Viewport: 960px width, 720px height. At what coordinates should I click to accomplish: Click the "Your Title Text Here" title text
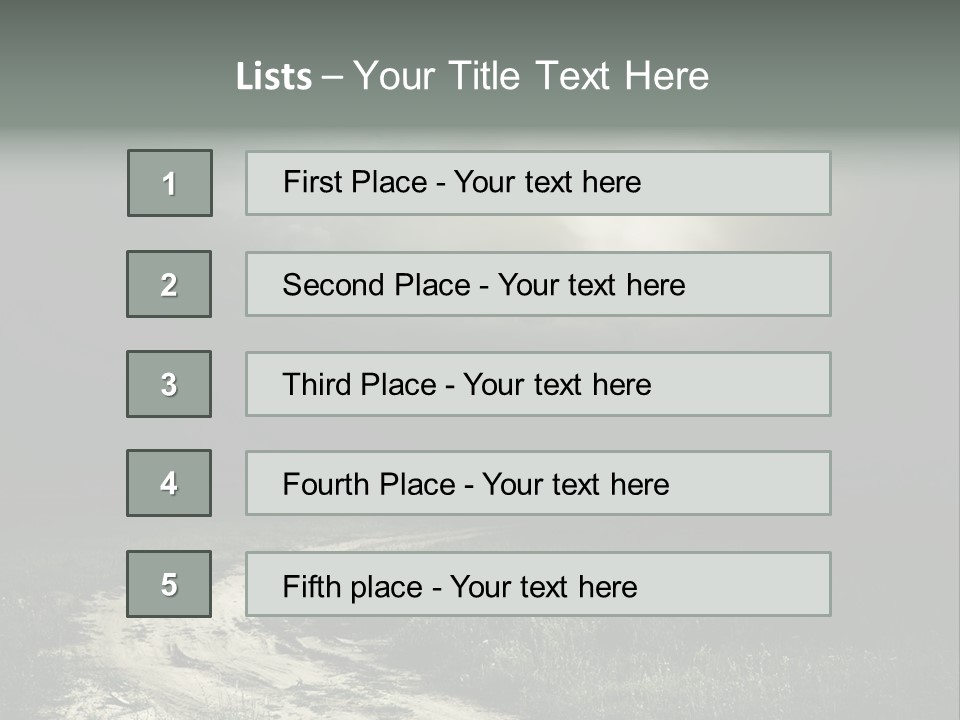pos(531,76)
